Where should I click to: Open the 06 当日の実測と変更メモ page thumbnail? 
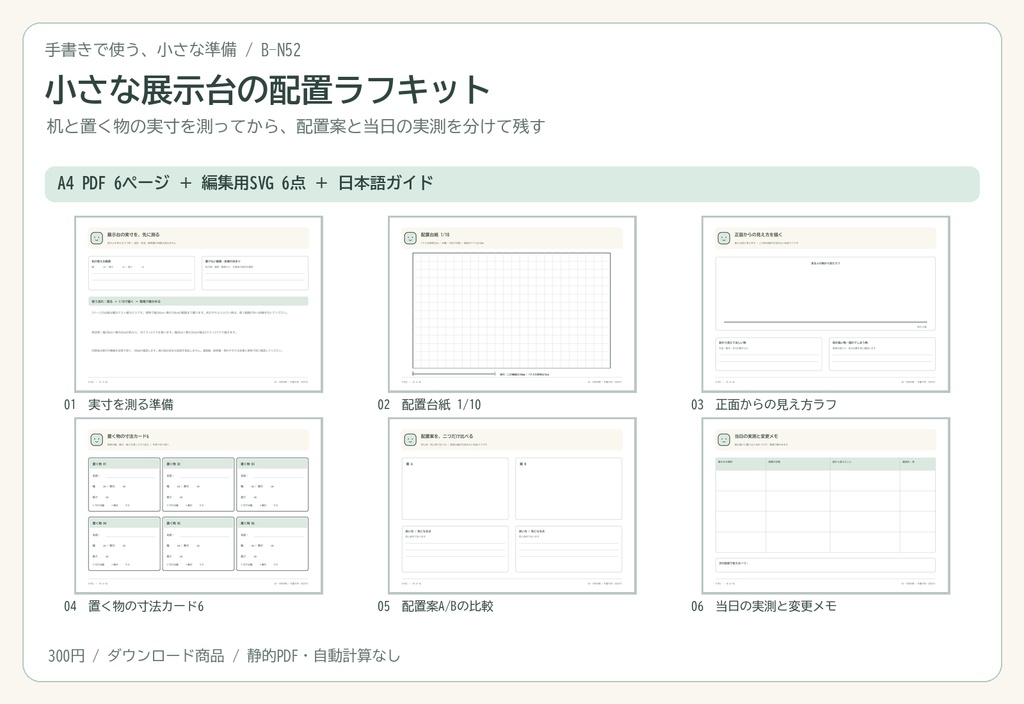tap(825, 506)
